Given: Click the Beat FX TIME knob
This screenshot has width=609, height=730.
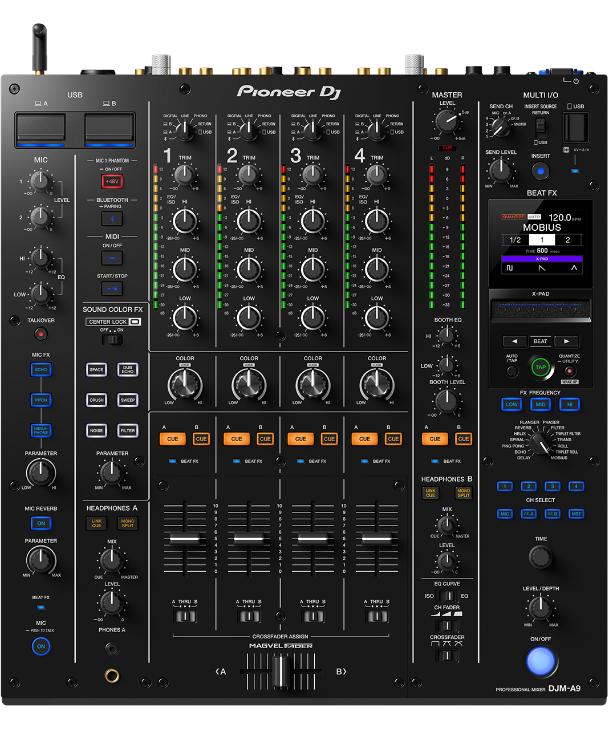Looking at the screenshot, I should tap(541, 557).
